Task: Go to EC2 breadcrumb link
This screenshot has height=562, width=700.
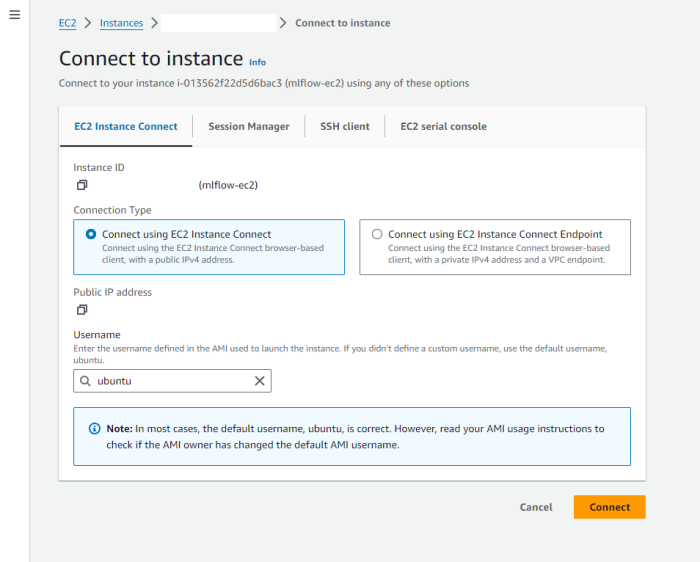Action: [x=67, y=23]
